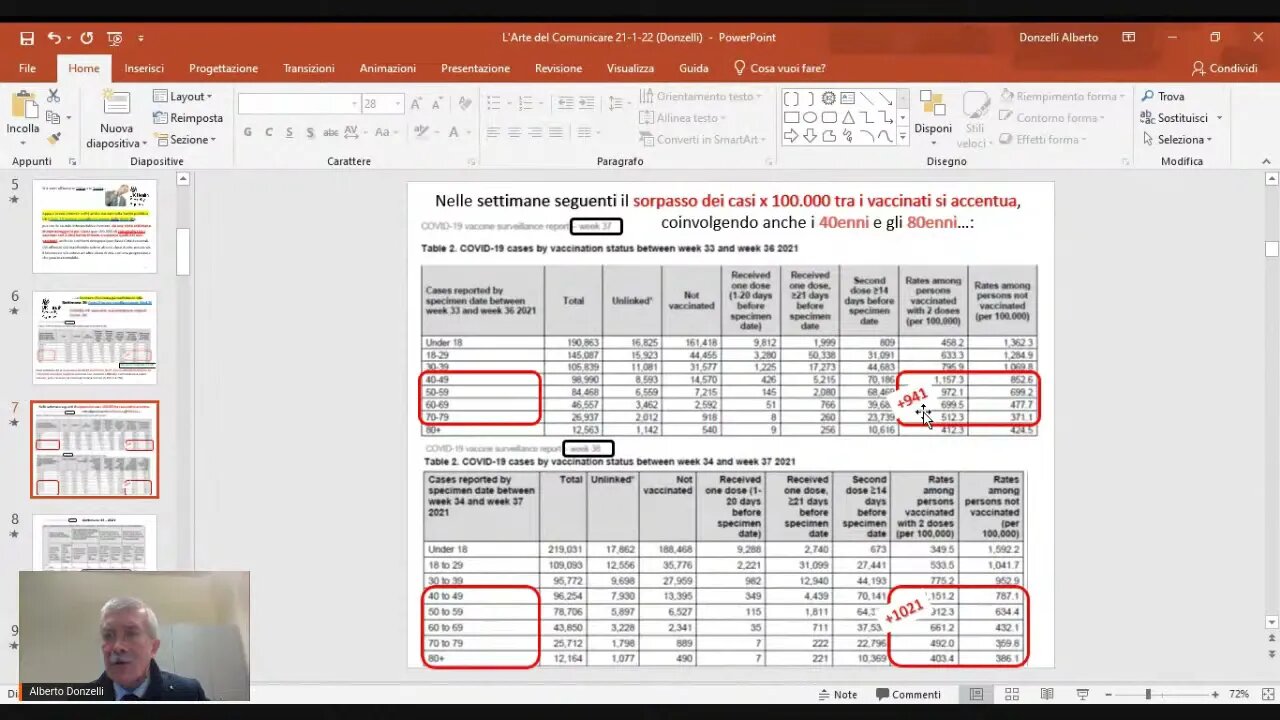The image size is (1280, 720).
Task: Click zoom out minus button
Action: click(1108, 694)
